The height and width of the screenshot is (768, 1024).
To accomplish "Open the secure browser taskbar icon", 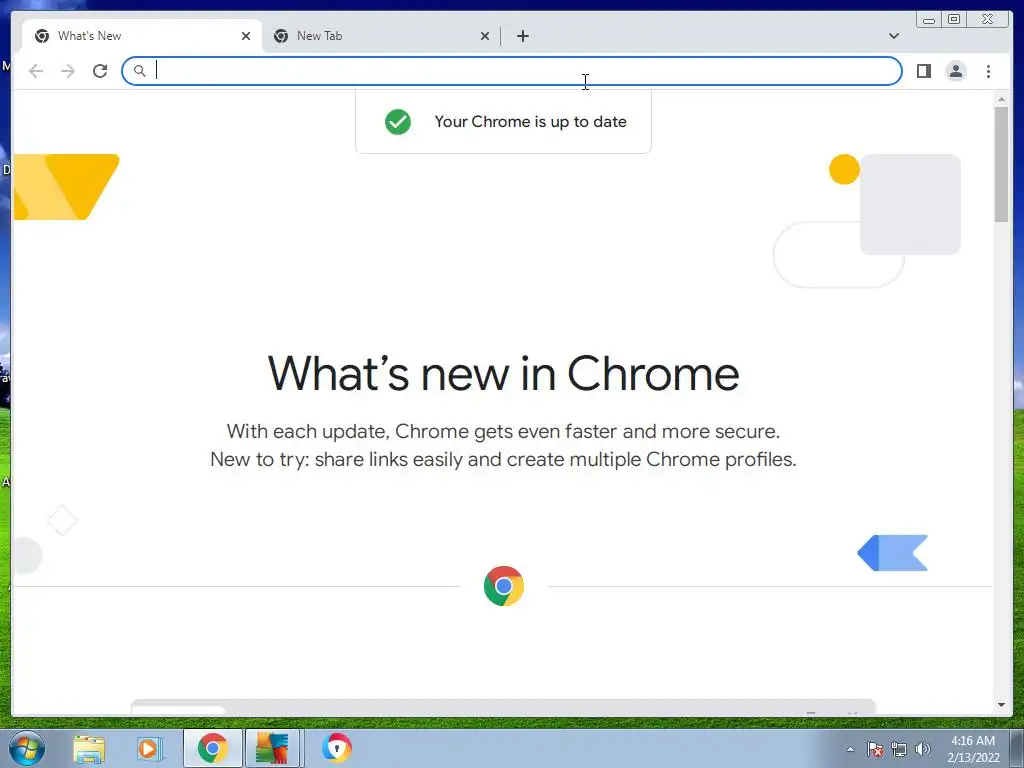I will tap(336, 748).
